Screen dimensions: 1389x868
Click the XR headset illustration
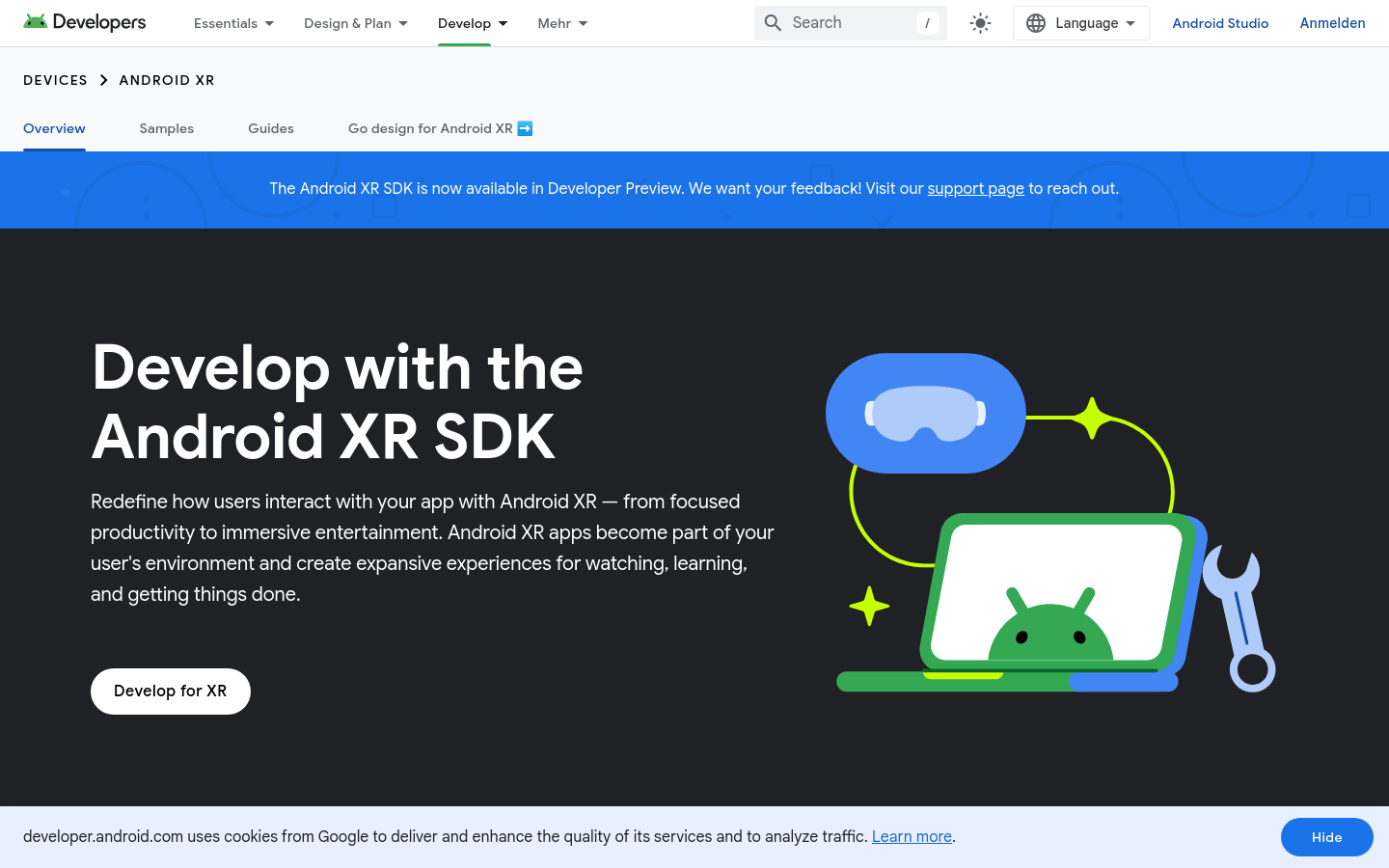tap(926, 413)
